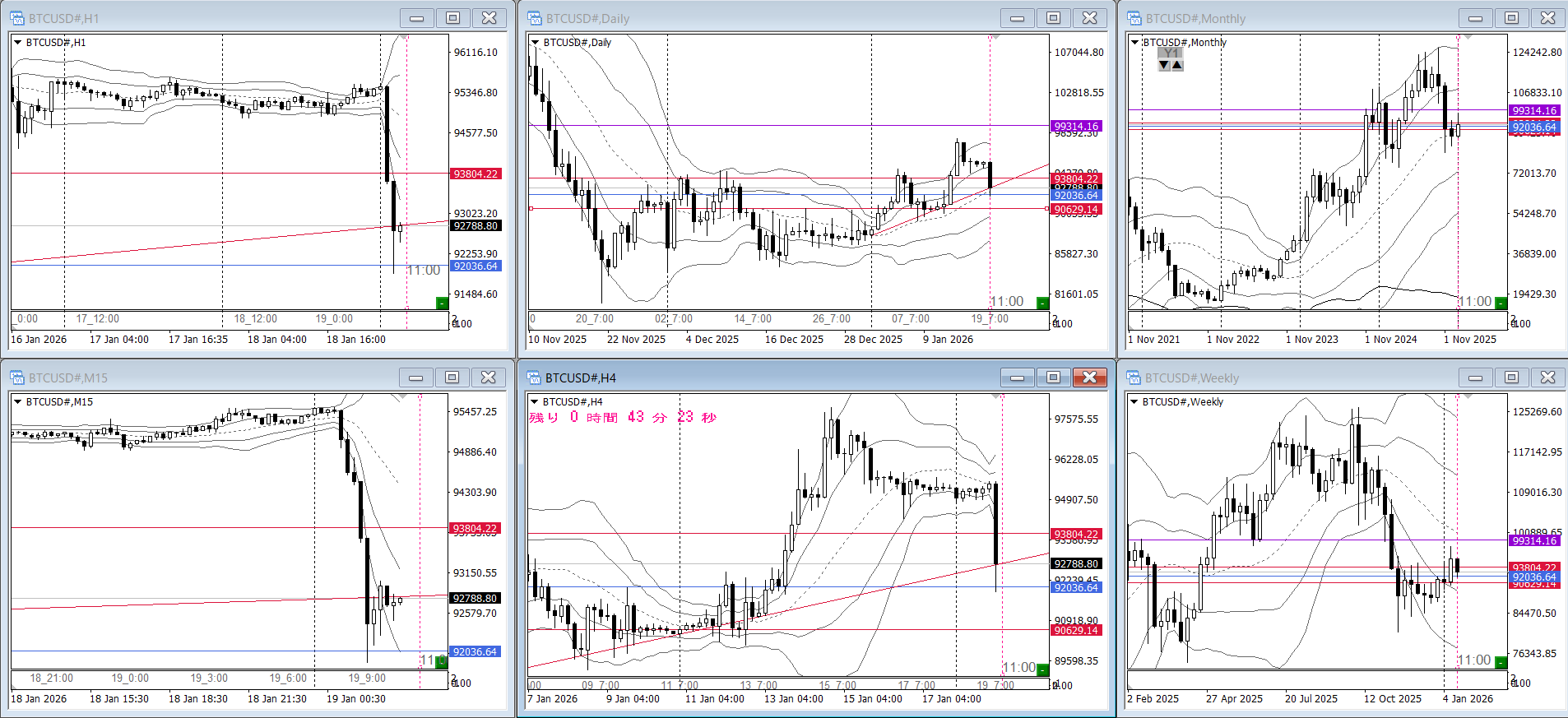Viewport: 1568px width, 718px height.
Task: Select the purple 99314.16 price label on Daily chart
Action: pyautogui.click(x=1076, y=126)
